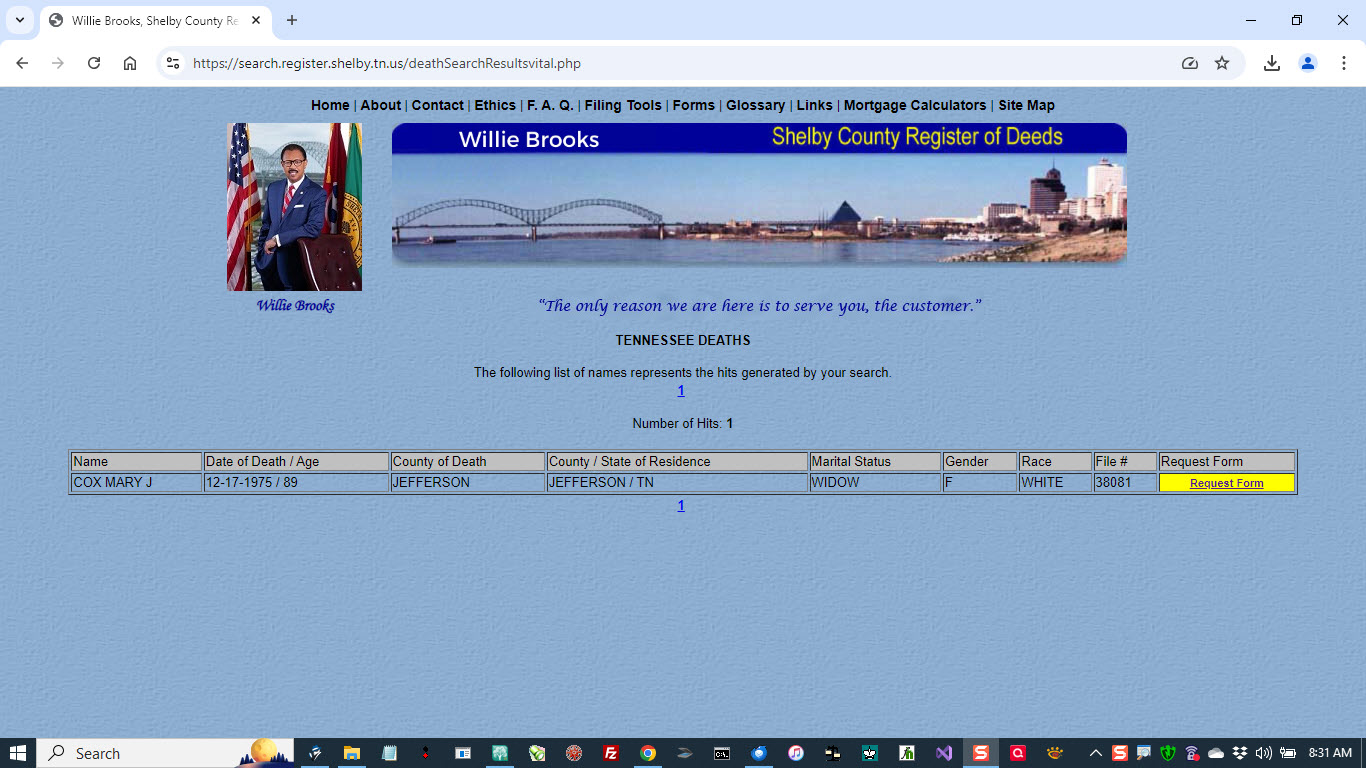Open the Snagit S icon on the taskbar
This screenshot has width=1366, height=768.
(x=981, y=753)
